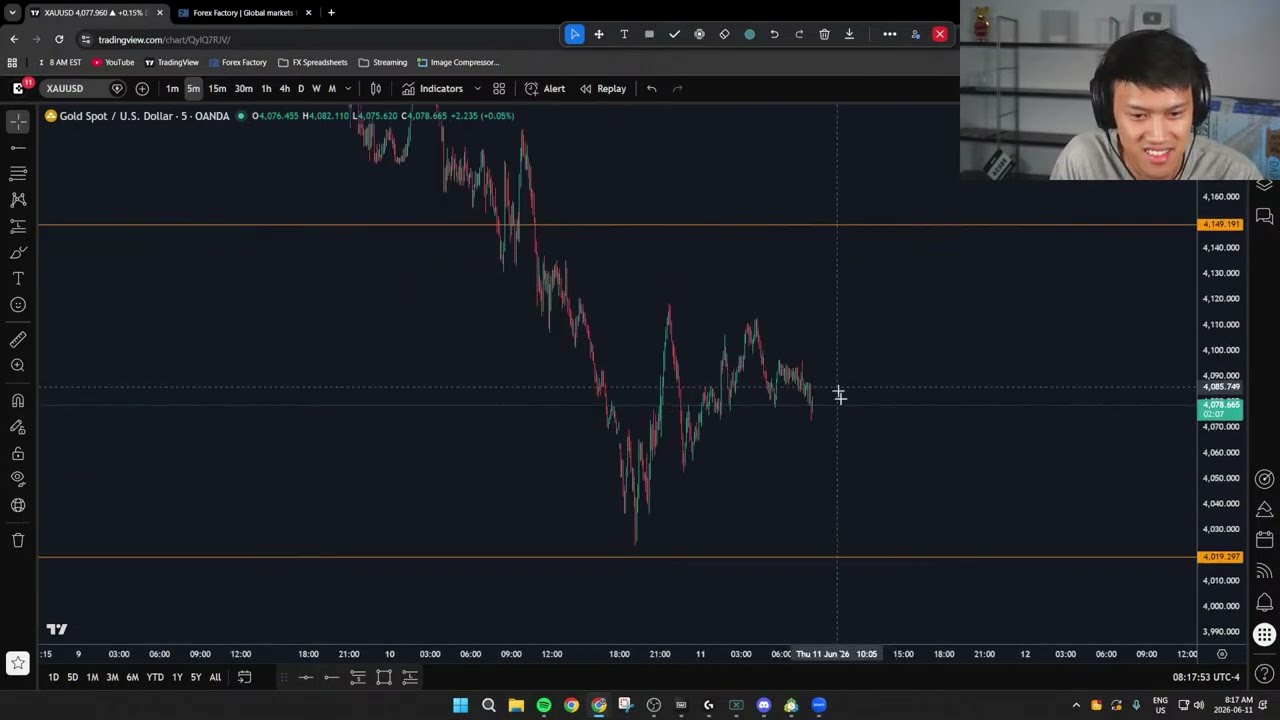
Task: Choose the move tool in annotation toolbar
Action: pyautogui.click(x=599, y=34)
